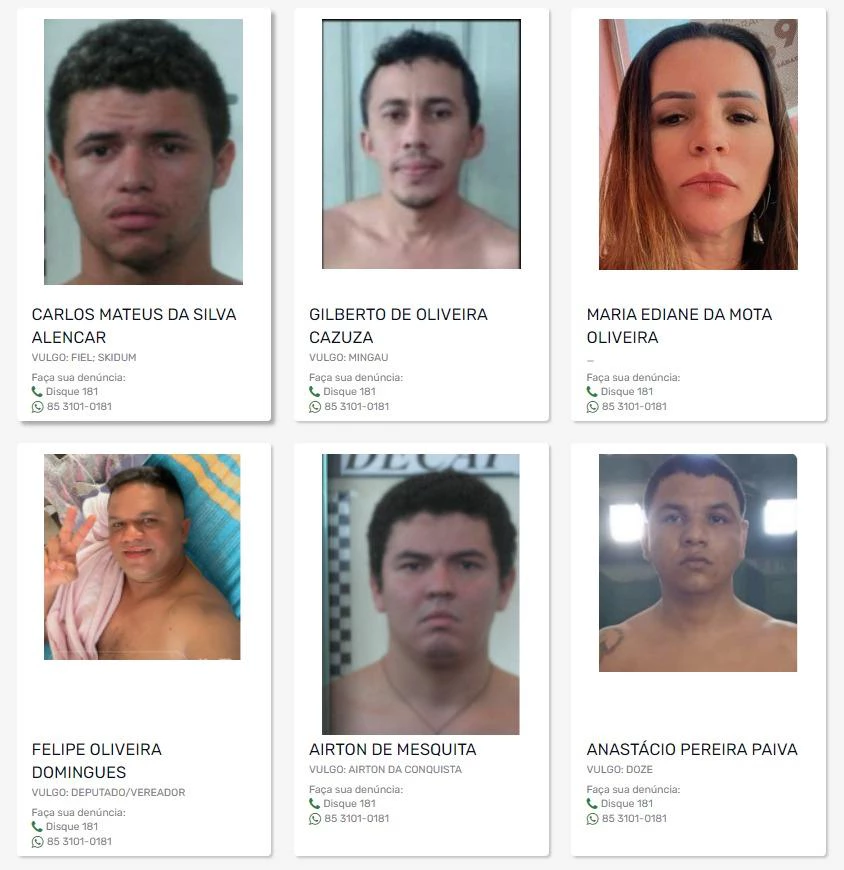Click WhatsApp icon on Maria Ediane card
Viewport: 844px width, 870px height.
[592, 407]
